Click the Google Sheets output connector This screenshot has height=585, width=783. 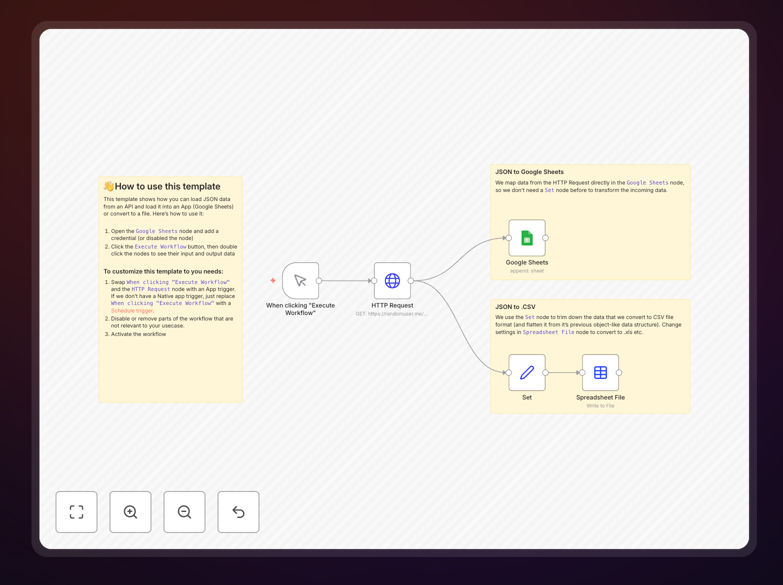tap(545, 238)
